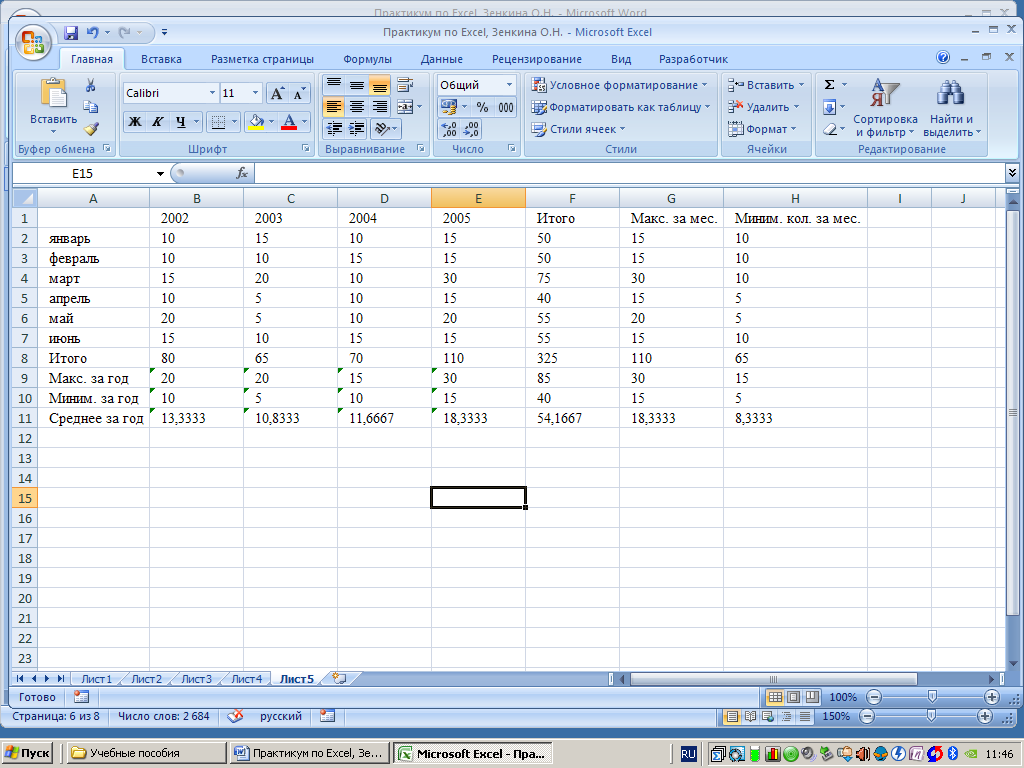Switch to the Данные ribbon tab
Screen dimensions: 1024x768
coord(441,59)
